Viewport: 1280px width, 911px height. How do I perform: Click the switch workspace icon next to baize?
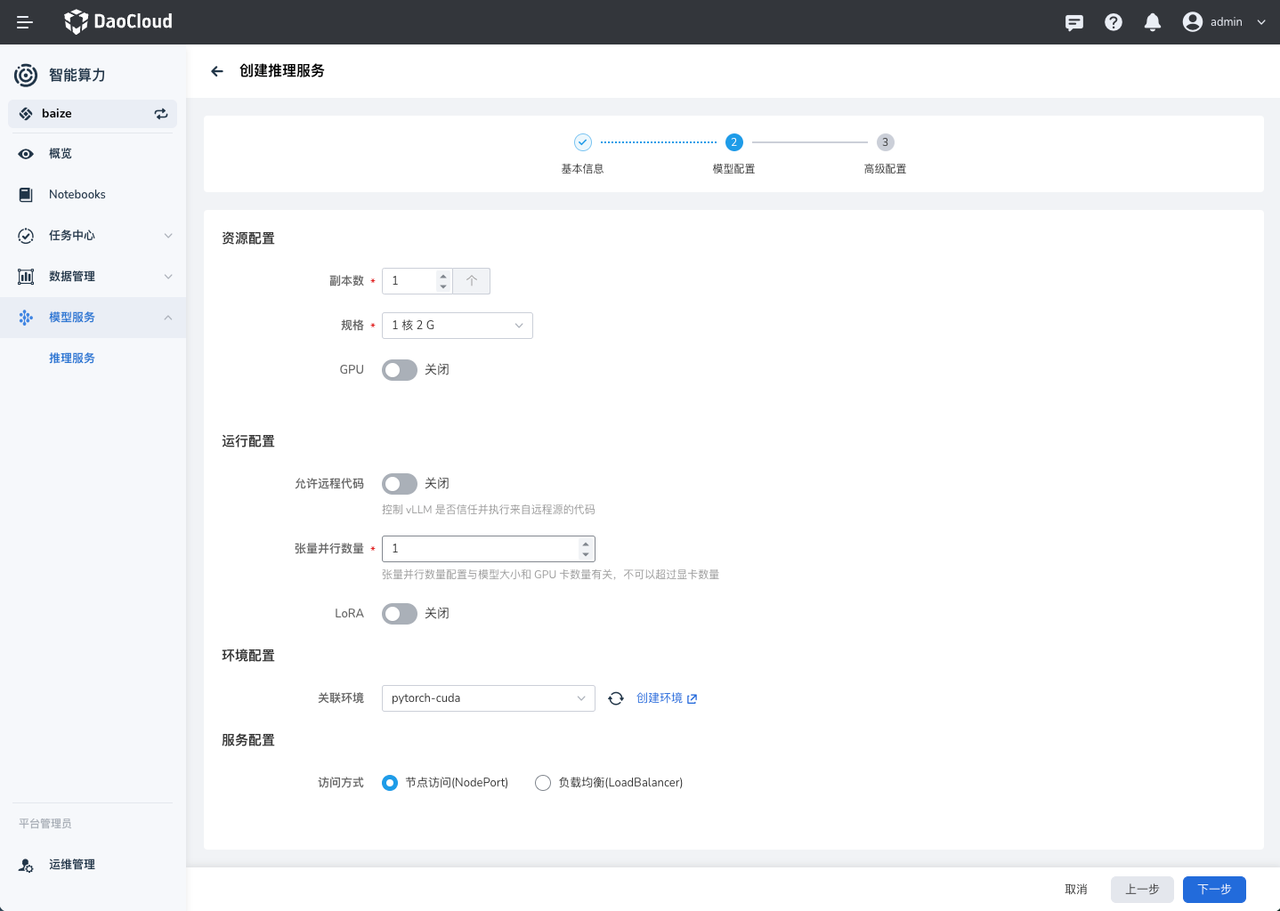click(161, 114)
